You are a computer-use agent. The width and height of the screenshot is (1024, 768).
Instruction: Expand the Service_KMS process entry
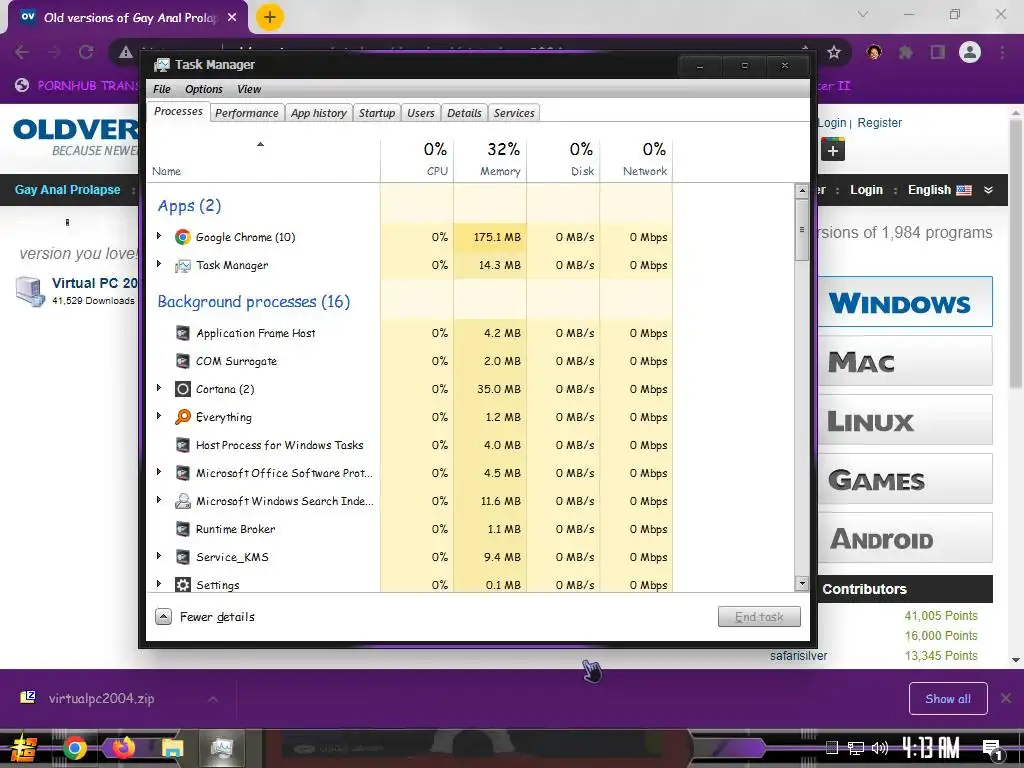(x=159, y=556)
